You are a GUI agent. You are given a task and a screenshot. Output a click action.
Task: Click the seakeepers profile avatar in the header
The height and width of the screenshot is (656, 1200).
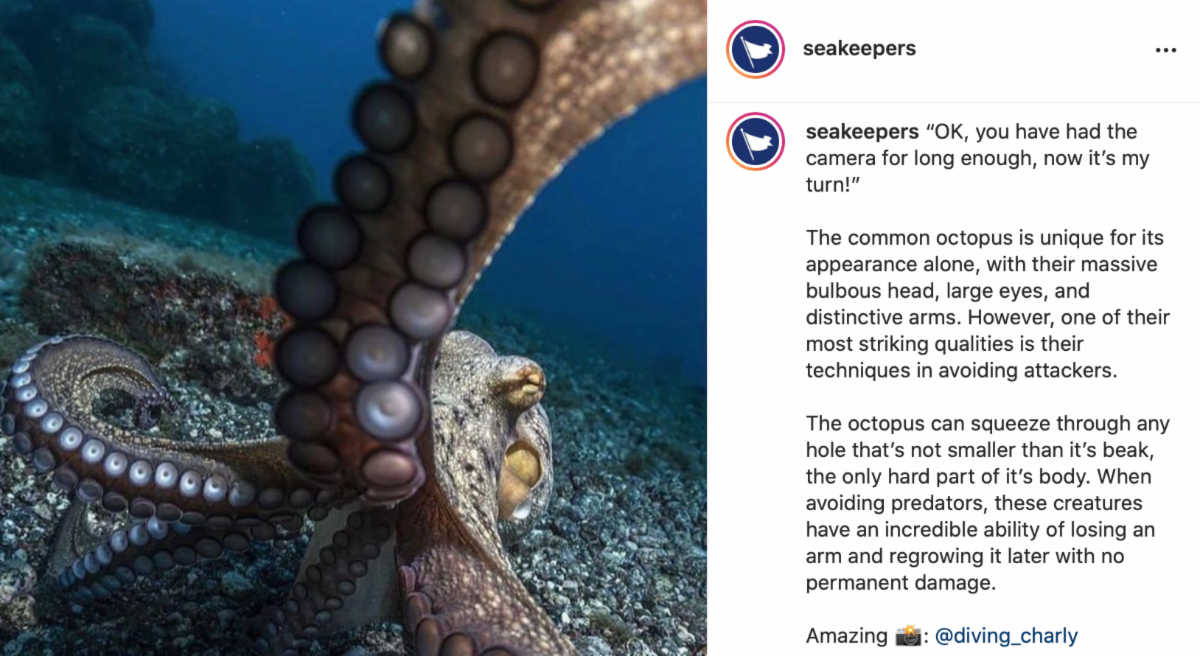click(x=756, y=49)
